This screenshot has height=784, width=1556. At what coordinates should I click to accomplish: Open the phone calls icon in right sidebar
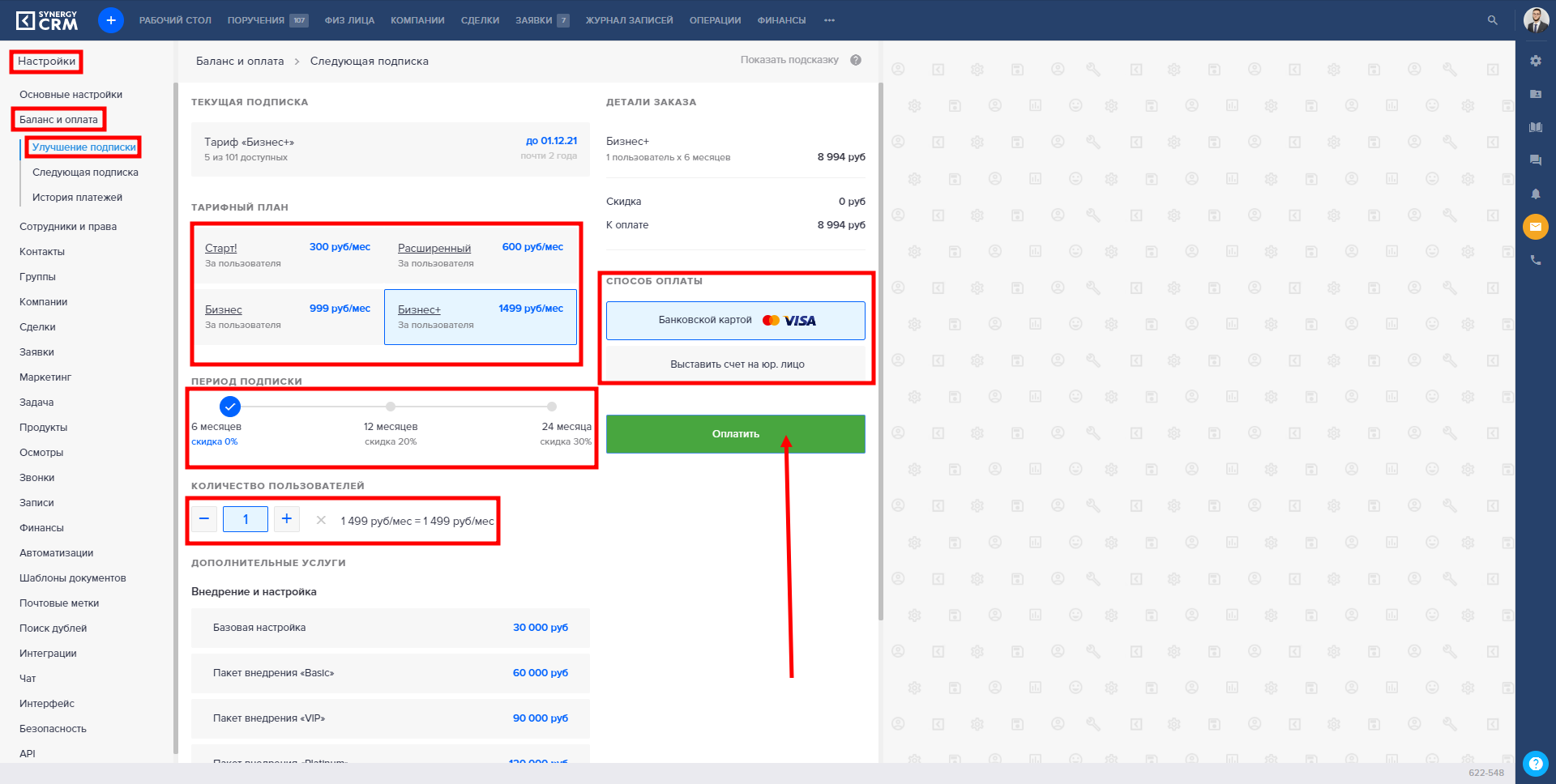coord(1536,260)
